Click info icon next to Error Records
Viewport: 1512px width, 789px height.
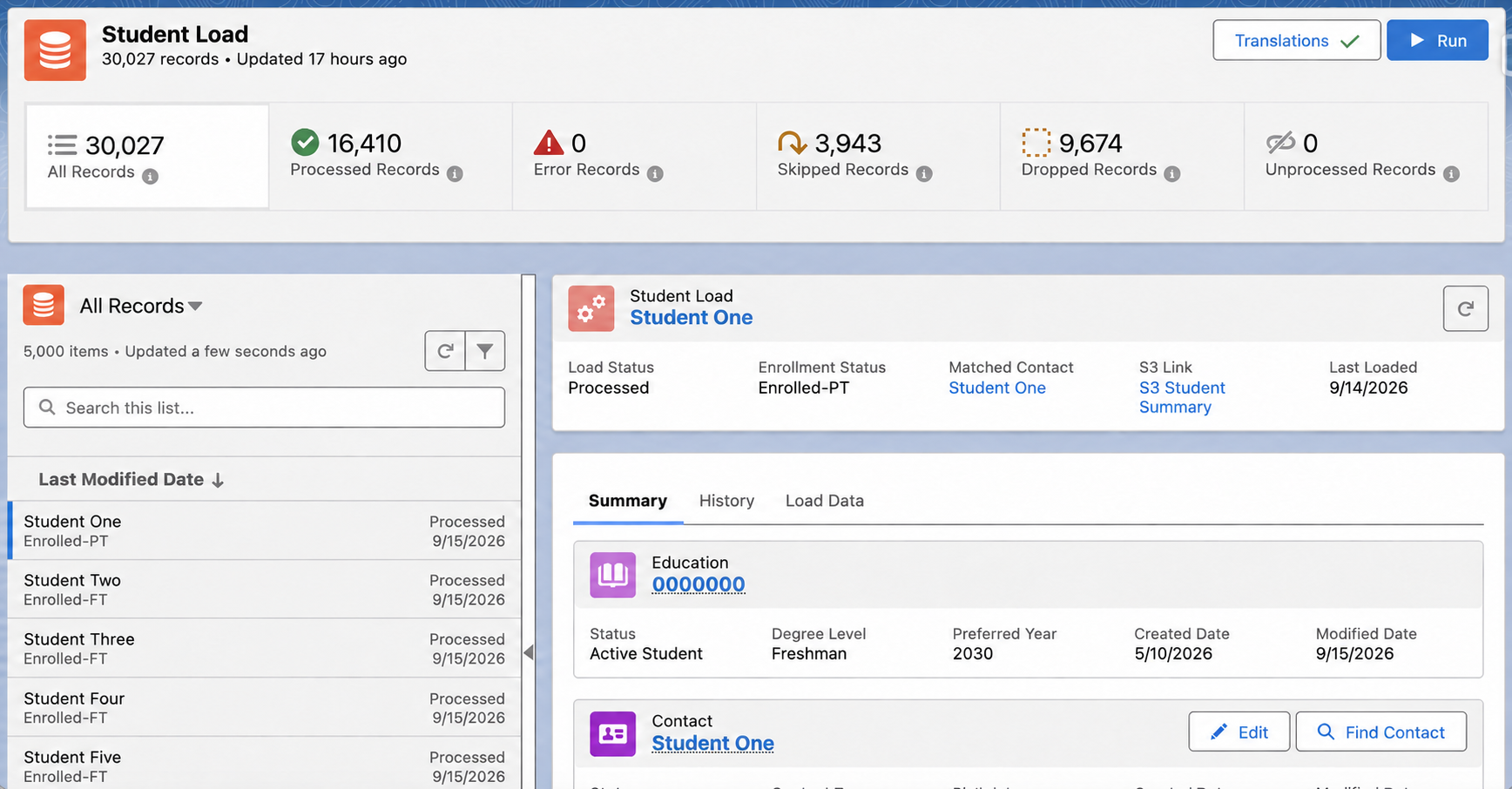[x=655, y=174]
